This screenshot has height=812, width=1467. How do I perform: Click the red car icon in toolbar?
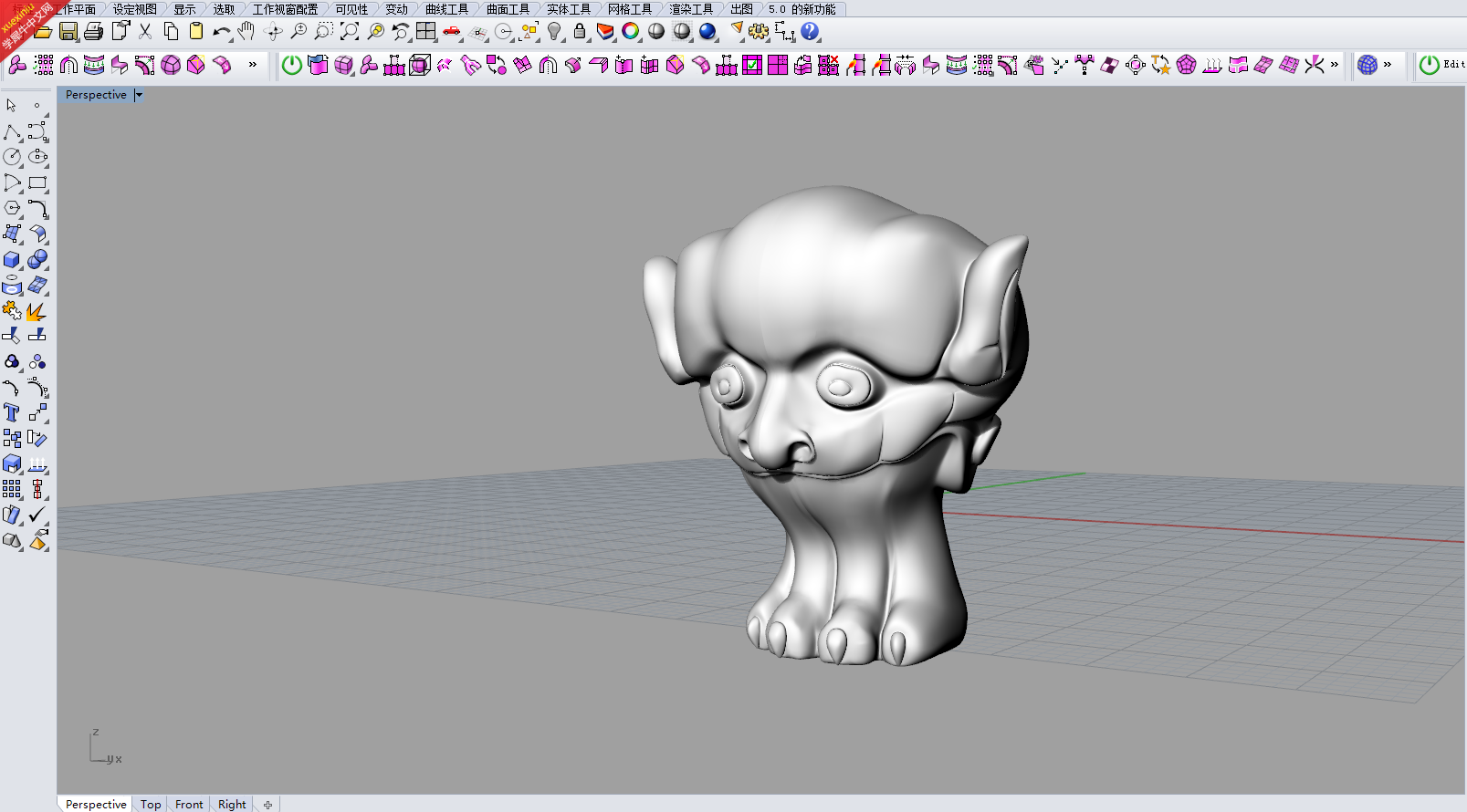click(x=452, y=32)
